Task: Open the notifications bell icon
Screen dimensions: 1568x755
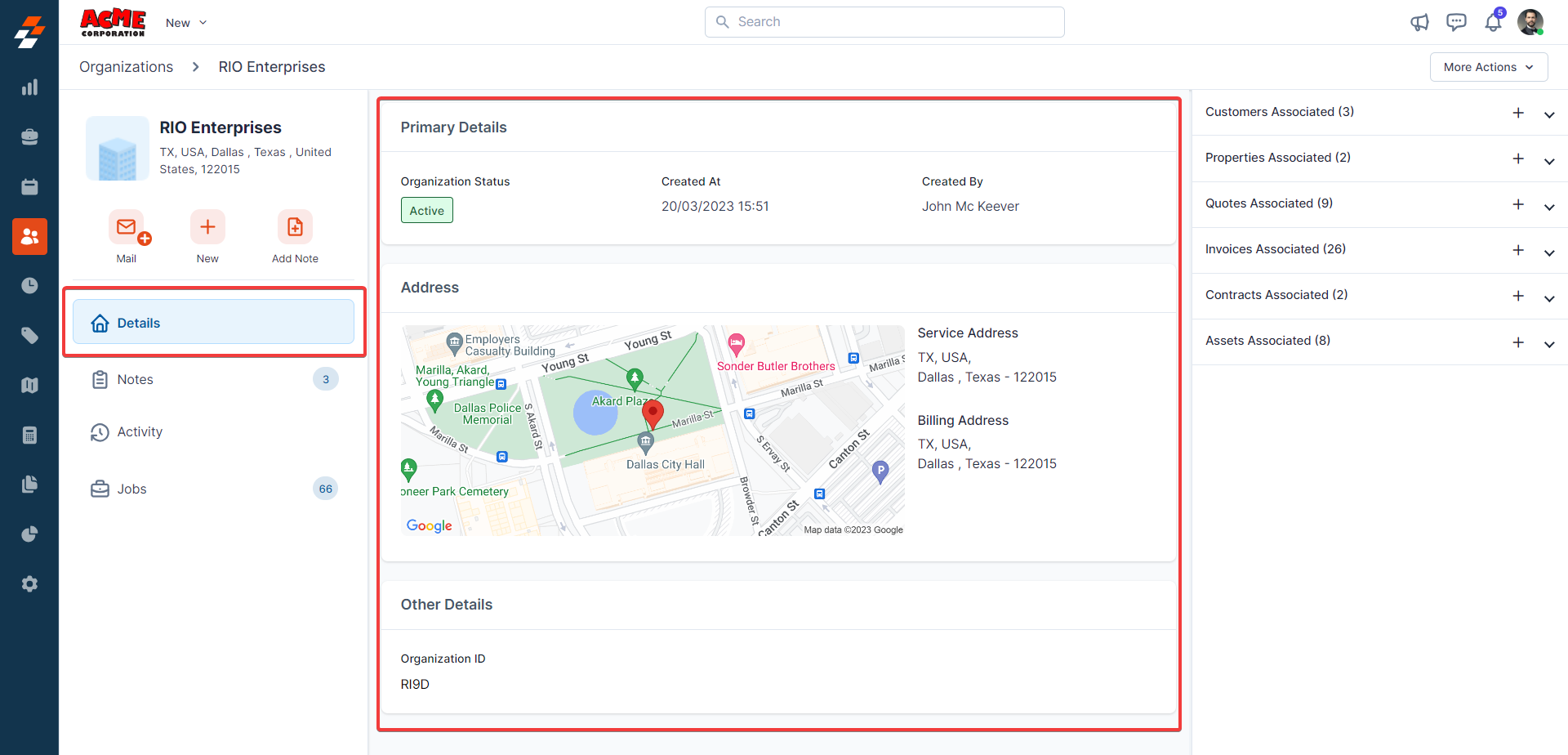Action: (x=1493, y=22)
